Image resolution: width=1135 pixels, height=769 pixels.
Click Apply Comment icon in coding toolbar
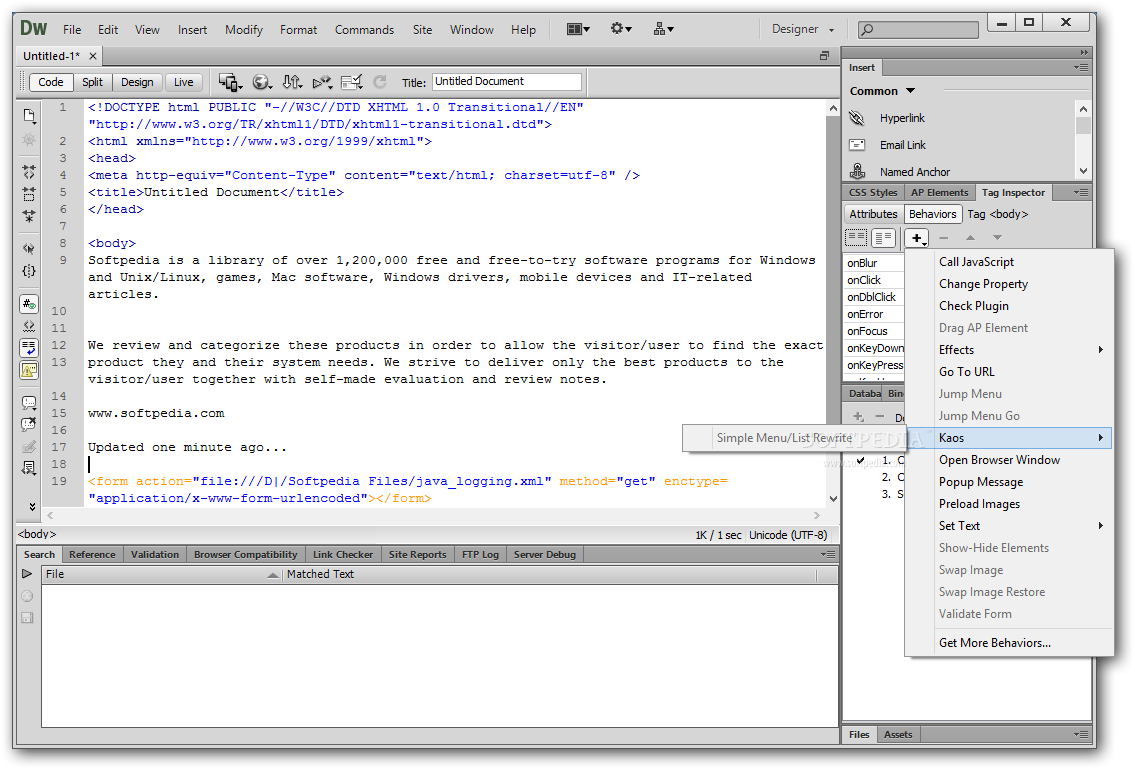[29, 403]
